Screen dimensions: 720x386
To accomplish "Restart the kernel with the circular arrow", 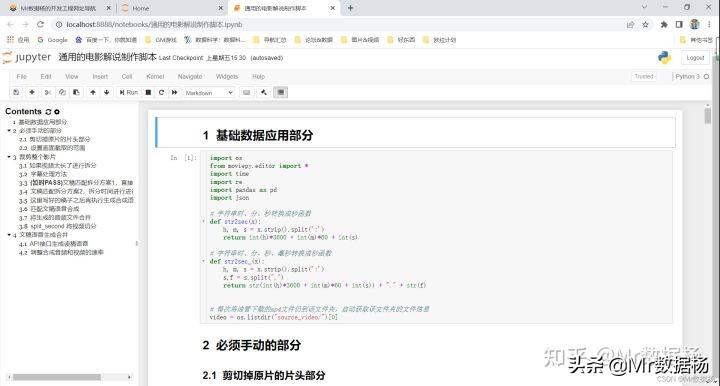I will 161,92.
